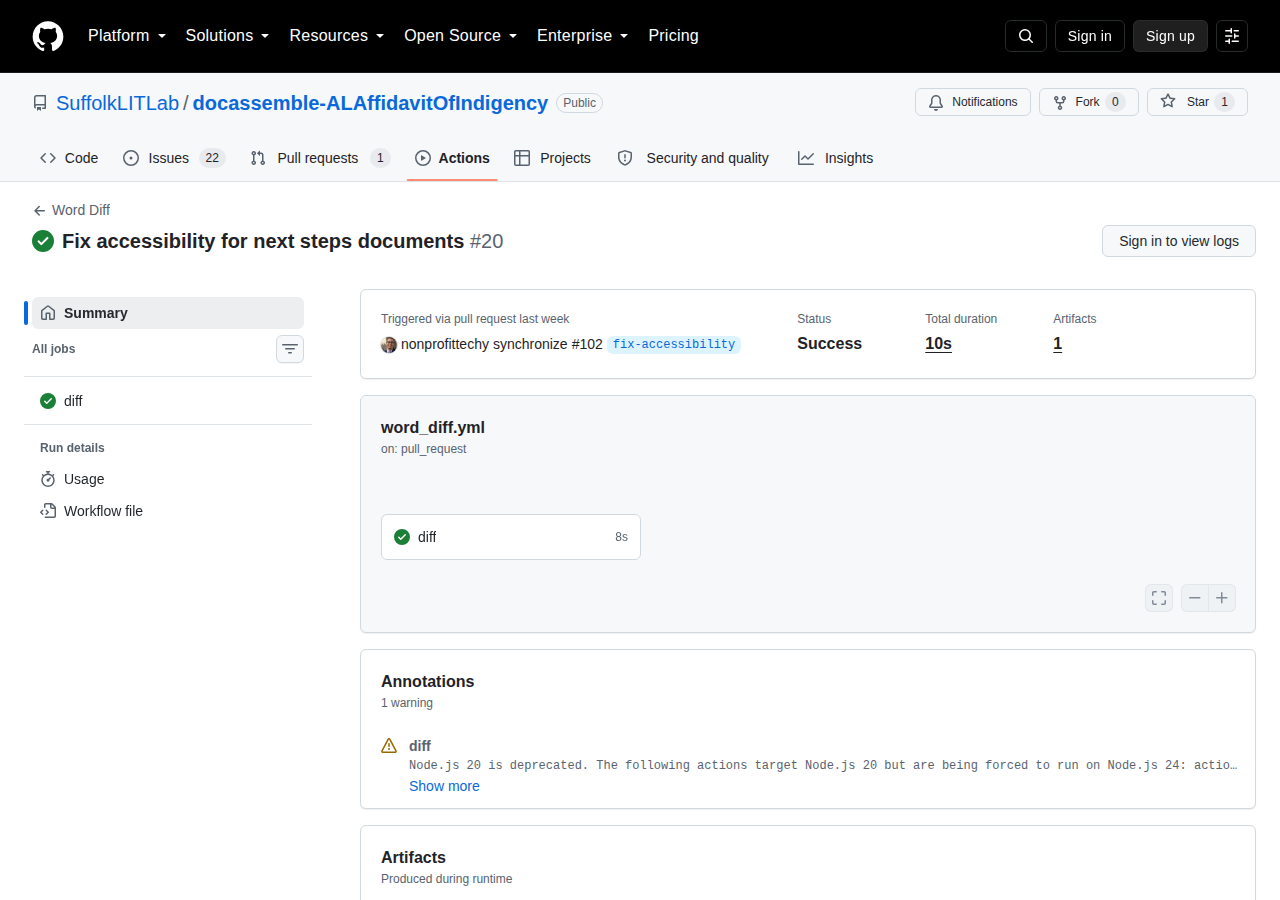The height and width of the screenshot is (900, 1280).
Task: Click the word_diff.yml workflow title
Action: coord(433,427)
